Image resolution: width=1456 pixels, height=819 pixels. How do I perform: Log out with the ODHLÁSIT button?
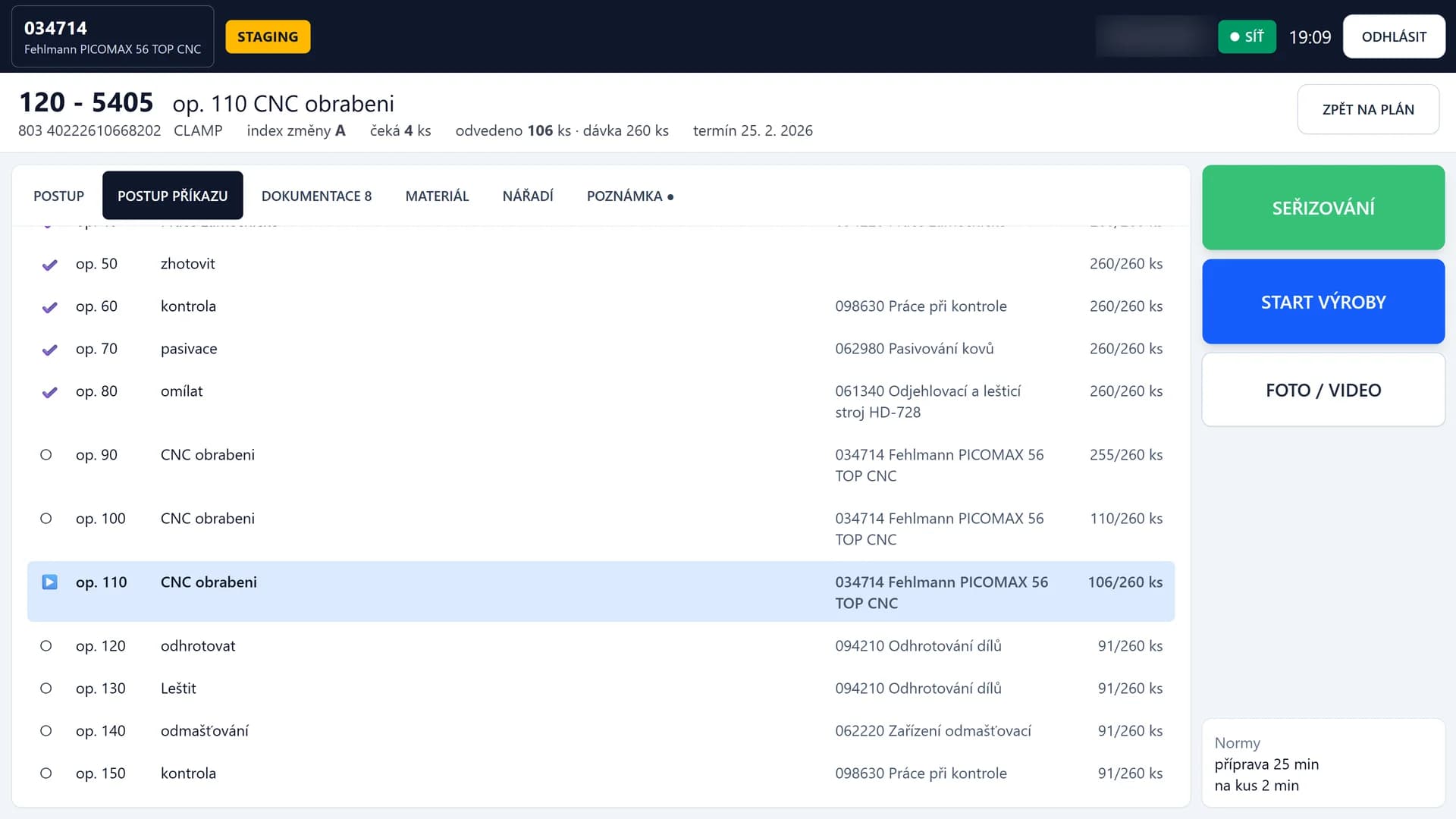(1394, 36)
